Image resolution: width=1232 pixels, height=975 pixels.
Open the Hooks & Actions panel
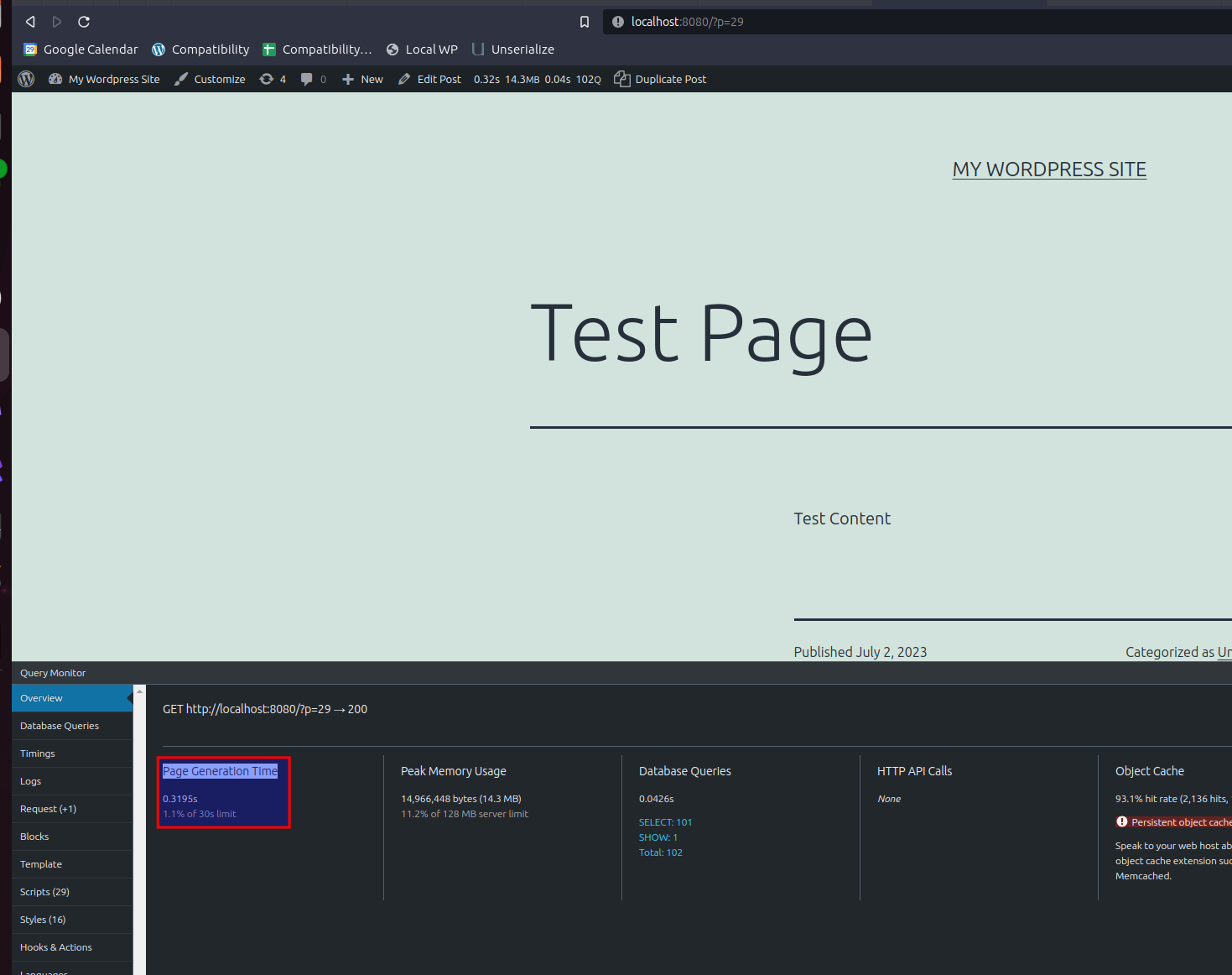coord(56,947)
